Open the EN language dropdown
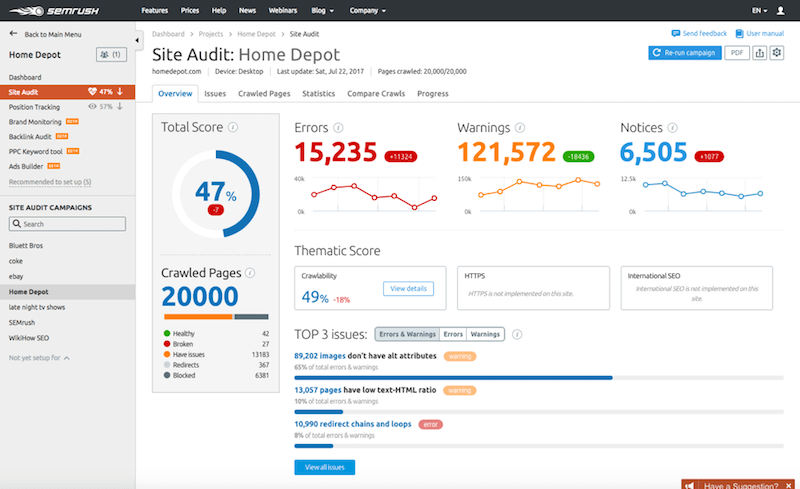 point(759,10)
